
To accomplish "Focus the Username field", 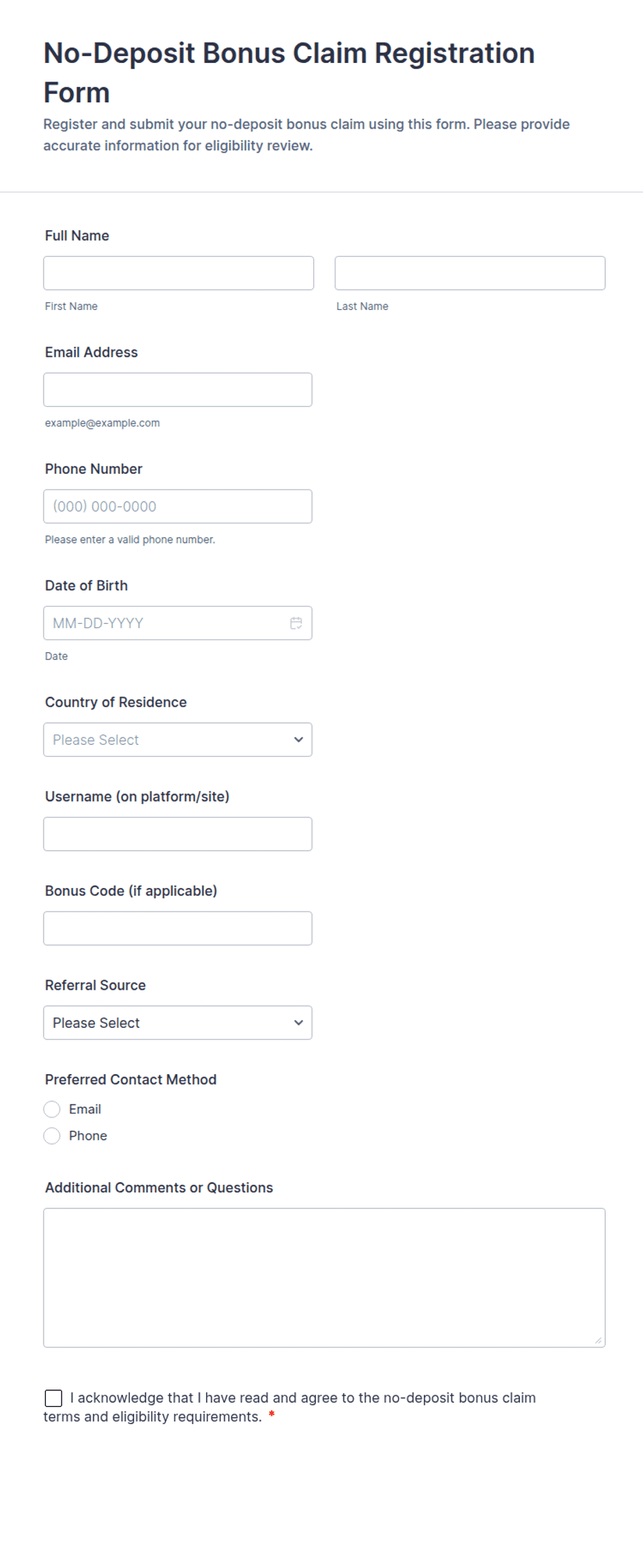I will (x=178, y=834).
